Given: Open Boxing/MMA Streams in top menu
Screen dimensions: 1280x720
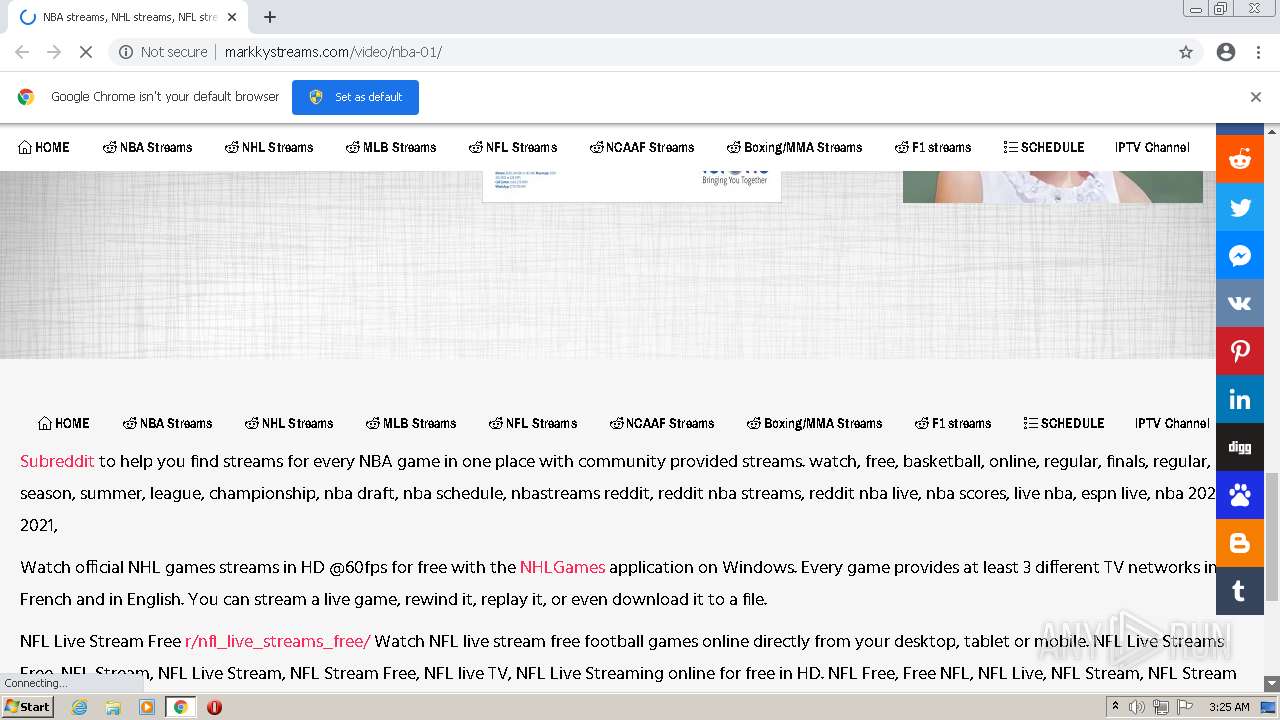Looking at the screenshot, I should click(795, 147).
